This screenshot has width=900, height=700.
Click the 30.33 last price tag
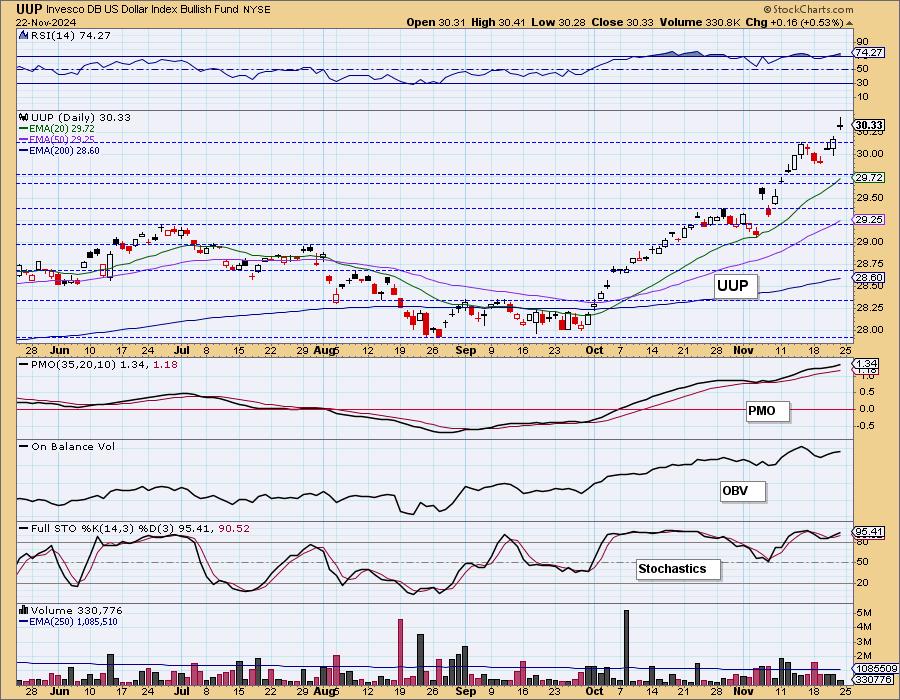[868, 125]
